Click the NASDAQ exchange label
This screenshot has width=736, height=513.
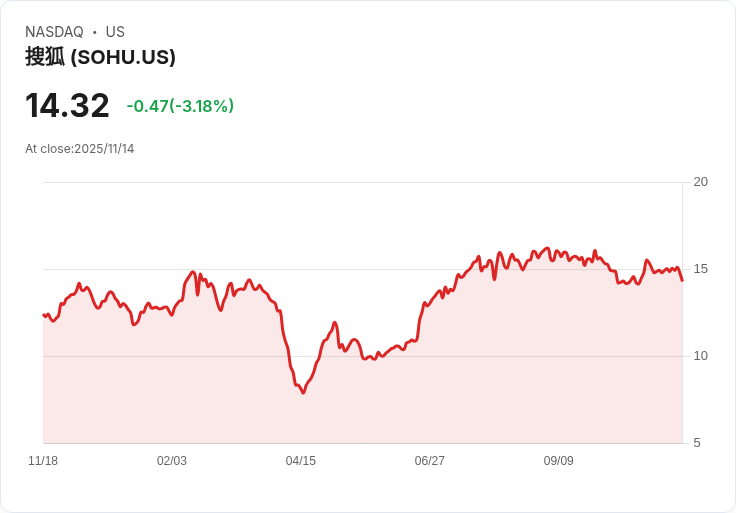54,32
